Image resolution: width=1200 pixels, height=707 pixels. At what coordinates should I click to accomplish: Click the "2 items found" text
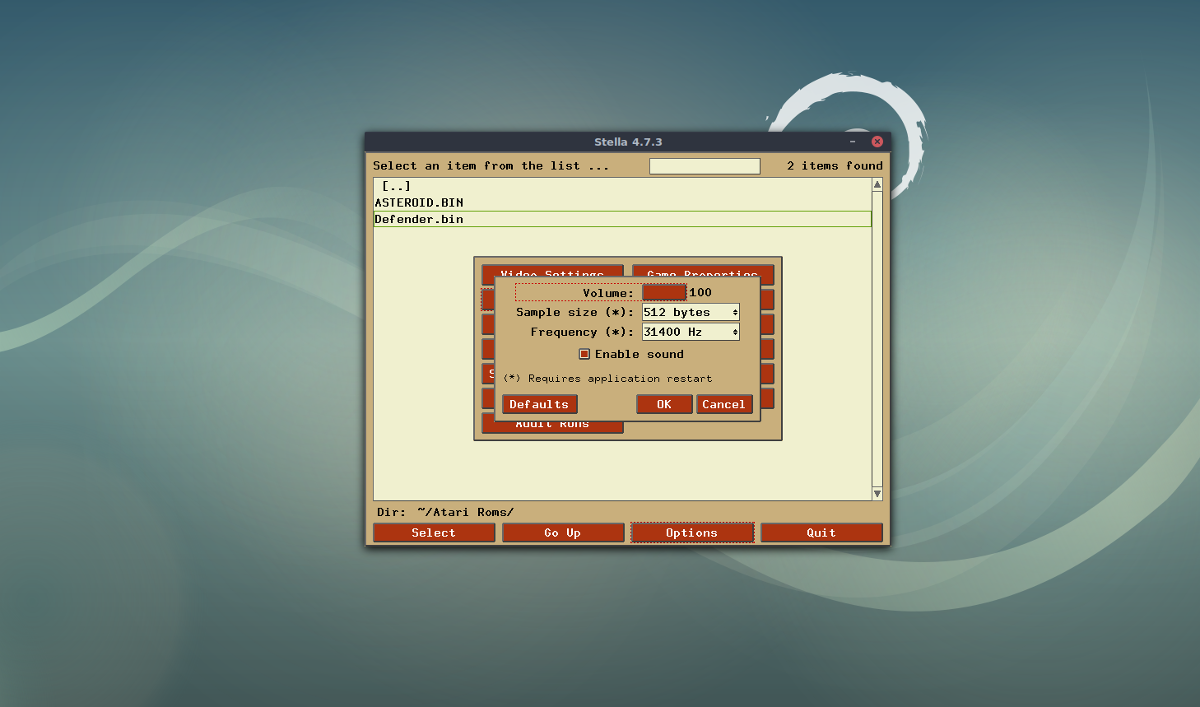click(x=835, y=166)
